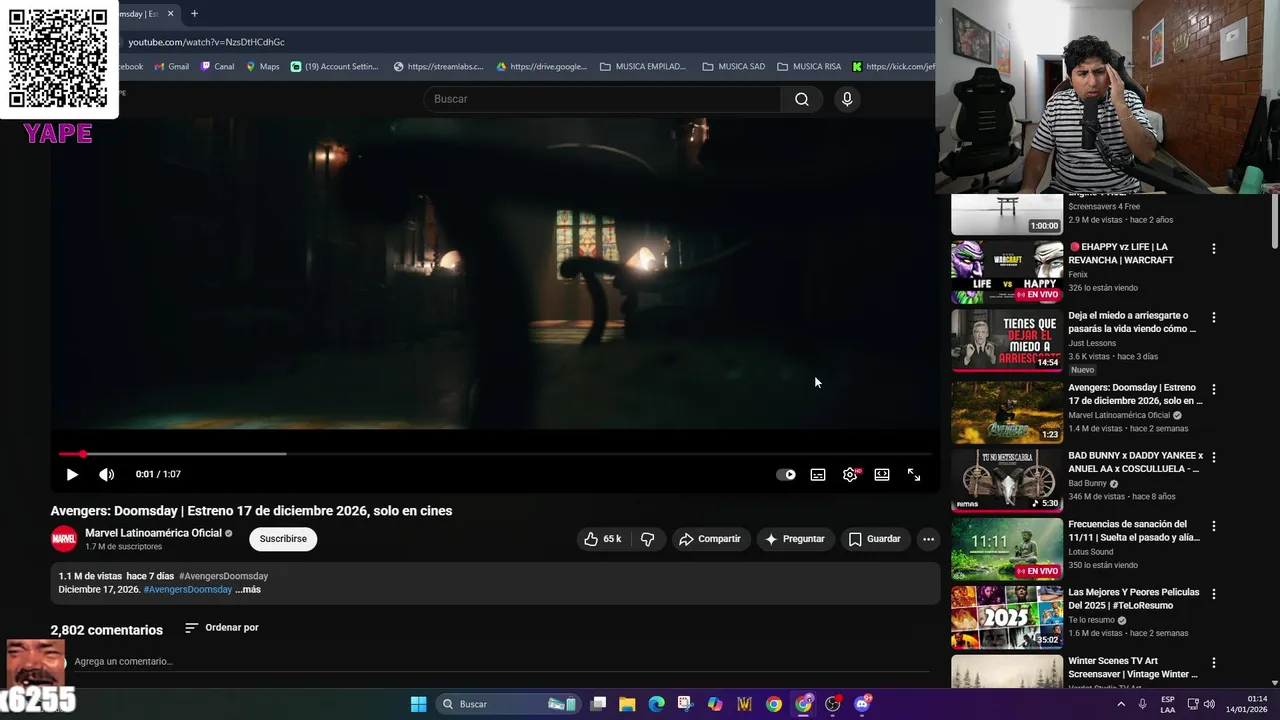
Task: Open Task View in the taskbar
Action: (x=598, y=704)
